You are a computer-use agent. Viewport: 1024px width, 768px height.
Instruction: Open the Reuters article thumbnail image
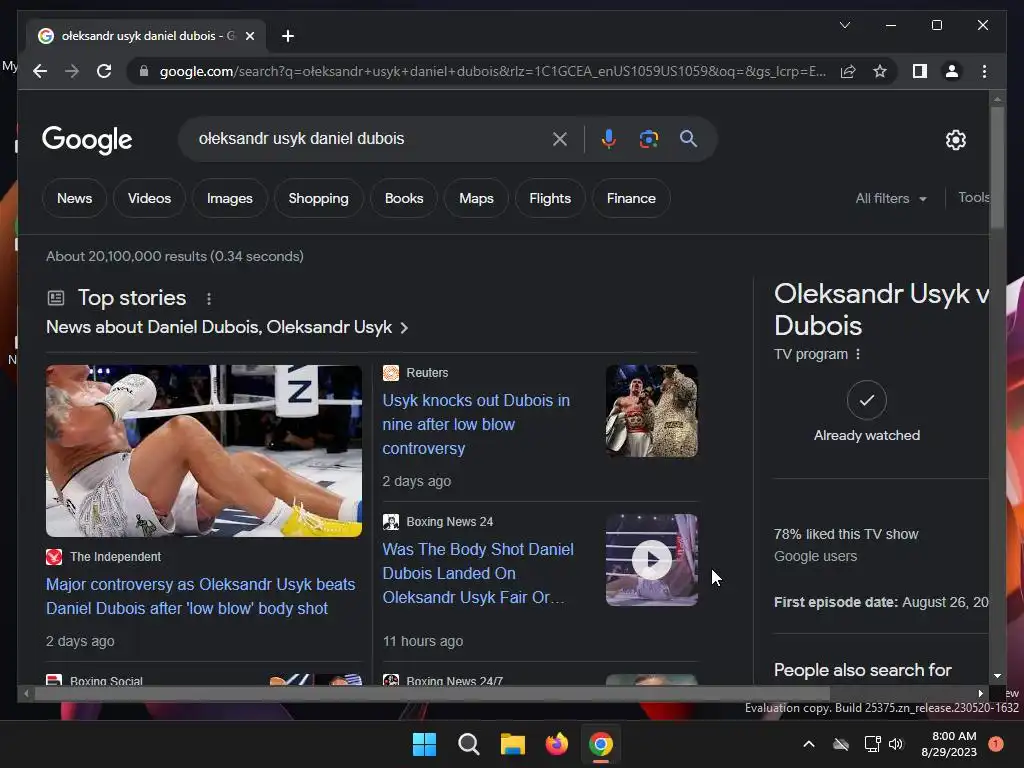coord(652,411)
